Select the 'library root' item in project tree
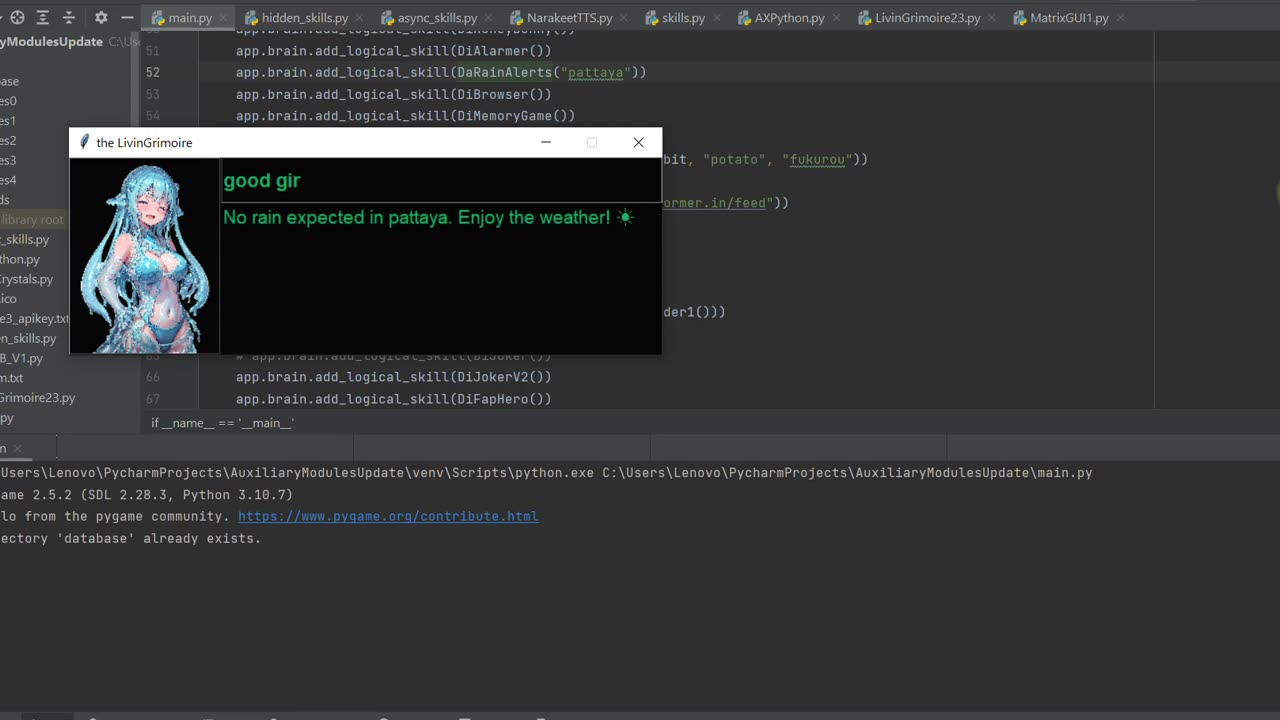 [x=32, y=220]
